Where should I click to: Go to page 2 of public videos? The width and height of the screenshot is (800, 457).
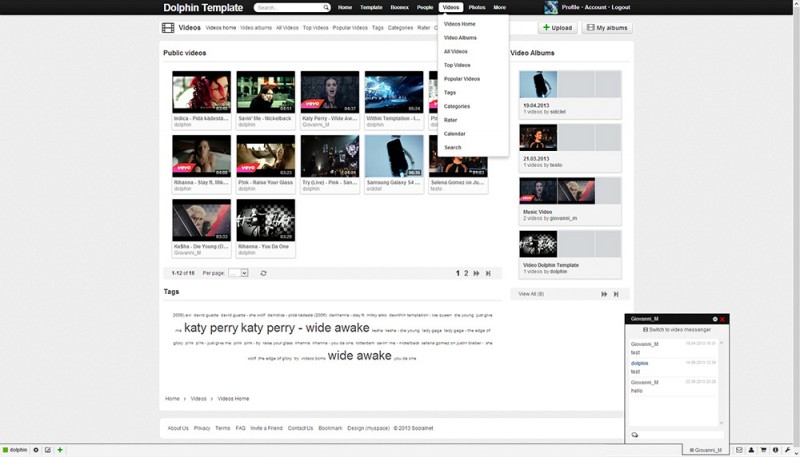pos(466,273)
